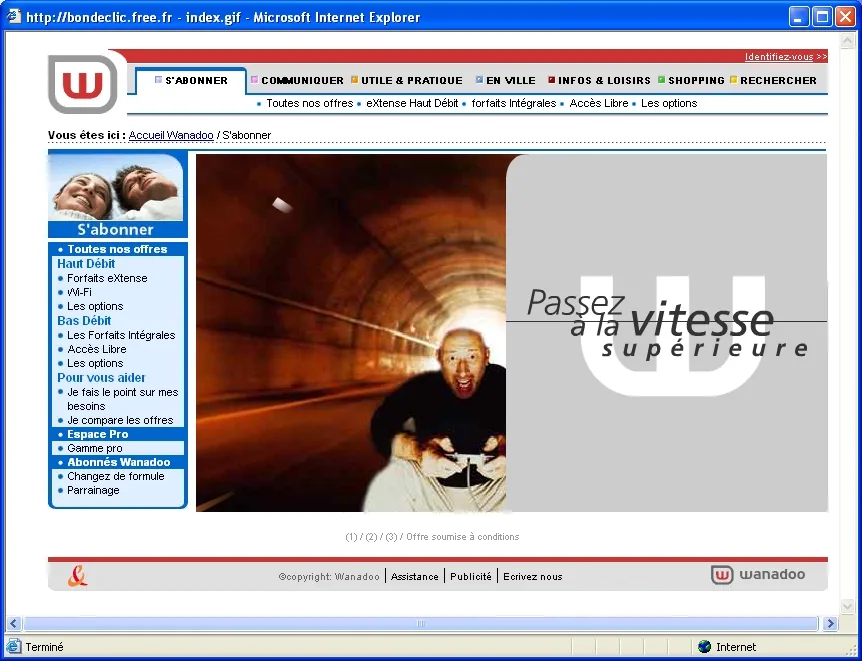
Task: Click the Internet Explorer title bar page icon
Action: pos(14,16)
